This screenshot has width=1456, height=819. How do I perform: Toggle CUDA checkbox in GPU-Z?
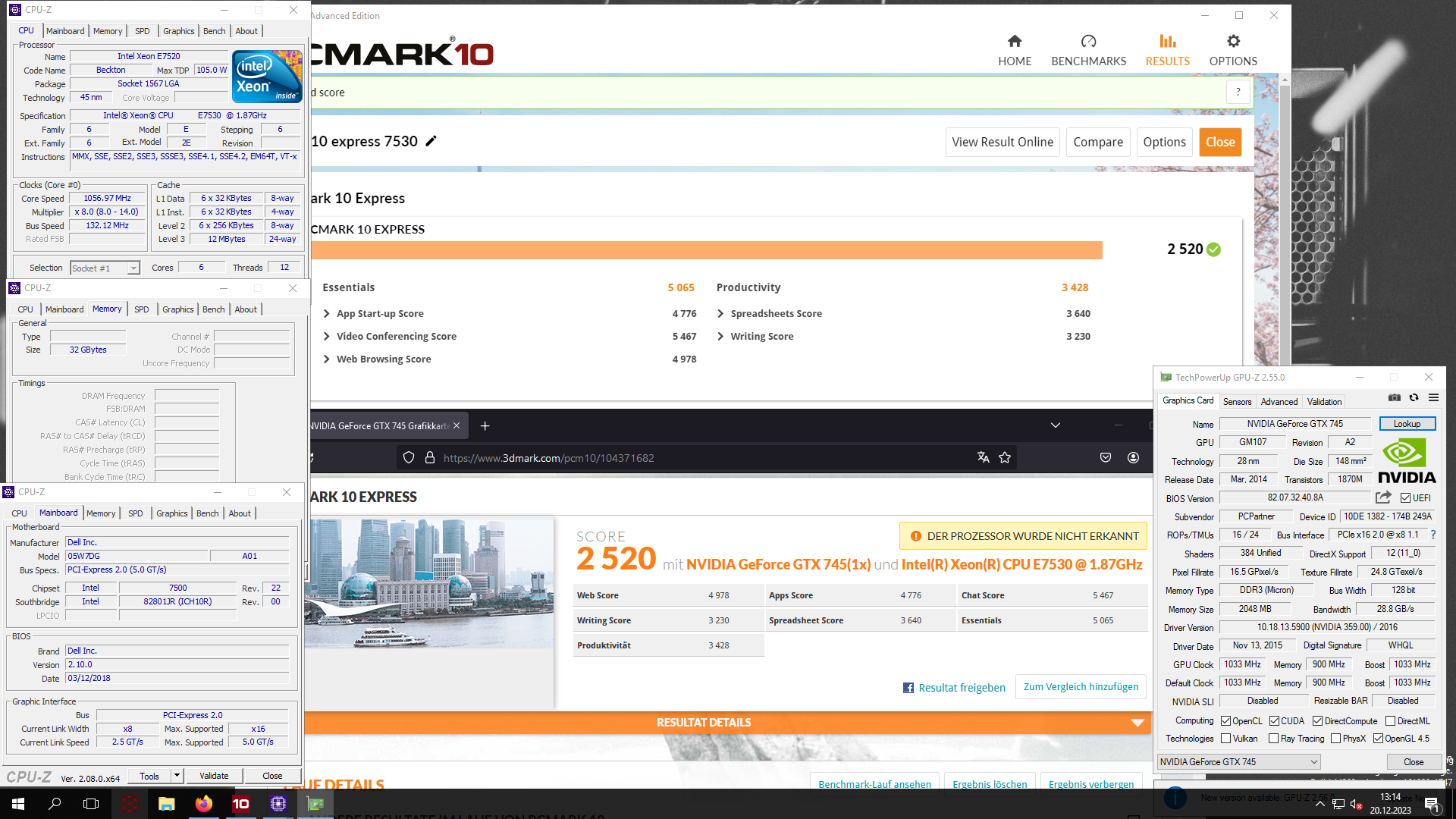point(1274,720)
